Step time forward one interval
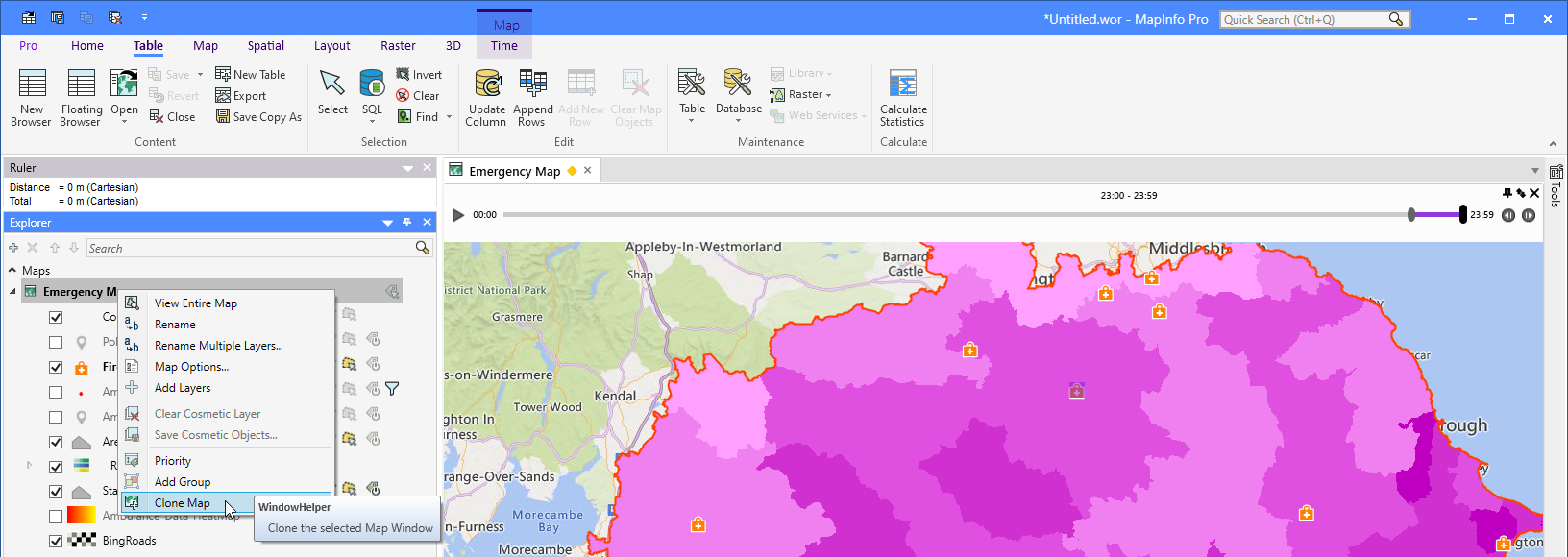 coord(1529,215)
